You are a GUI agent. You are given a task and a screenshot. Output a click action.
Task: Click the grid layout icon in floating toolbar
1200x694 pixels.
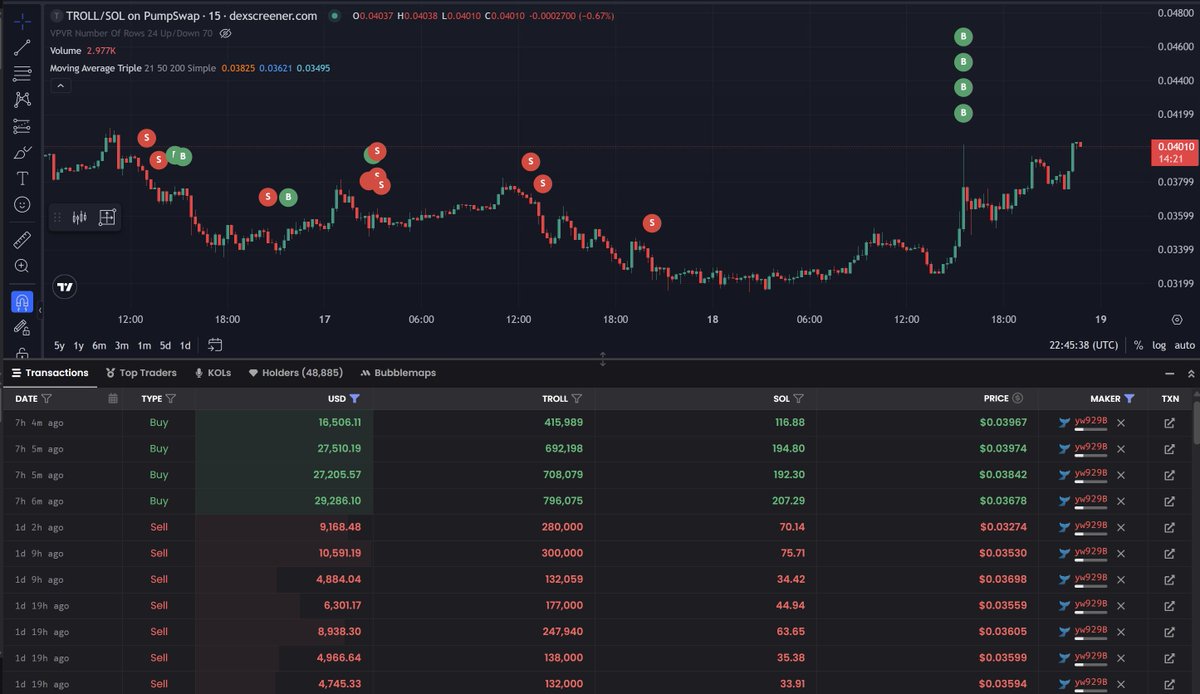click(107, 217)
